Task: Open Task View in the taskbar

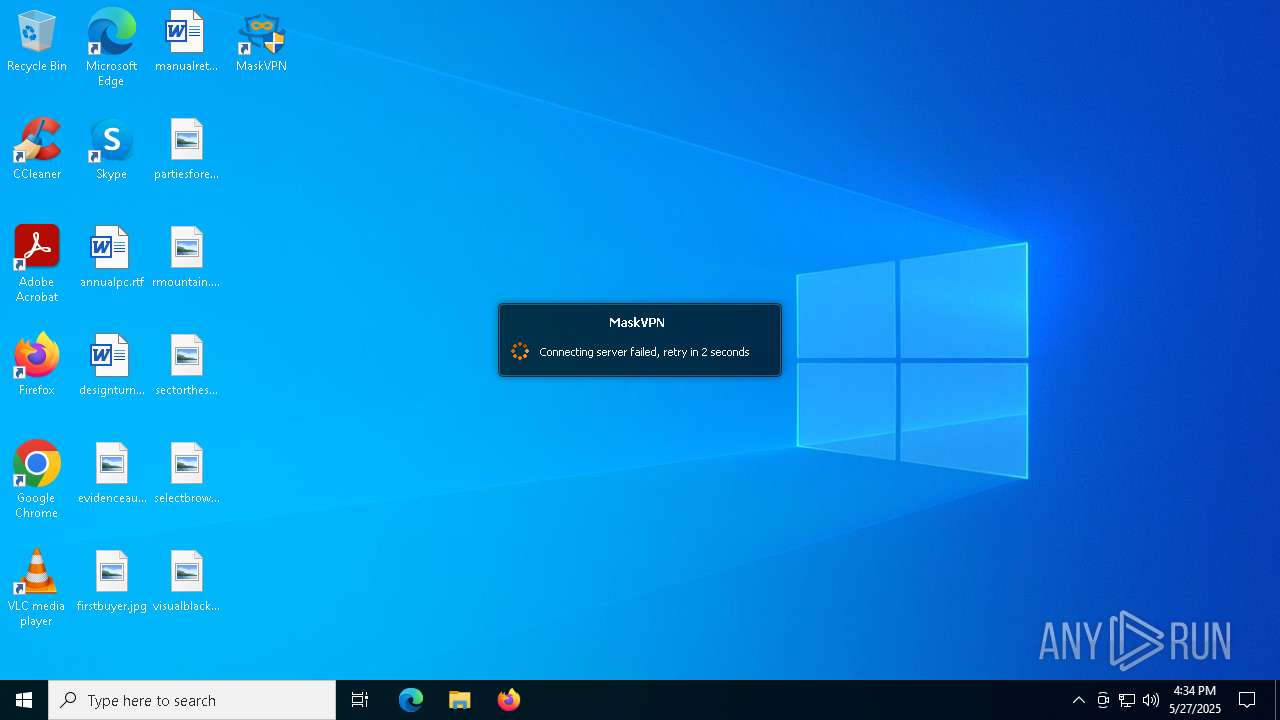Action: [x=360, y=700]
